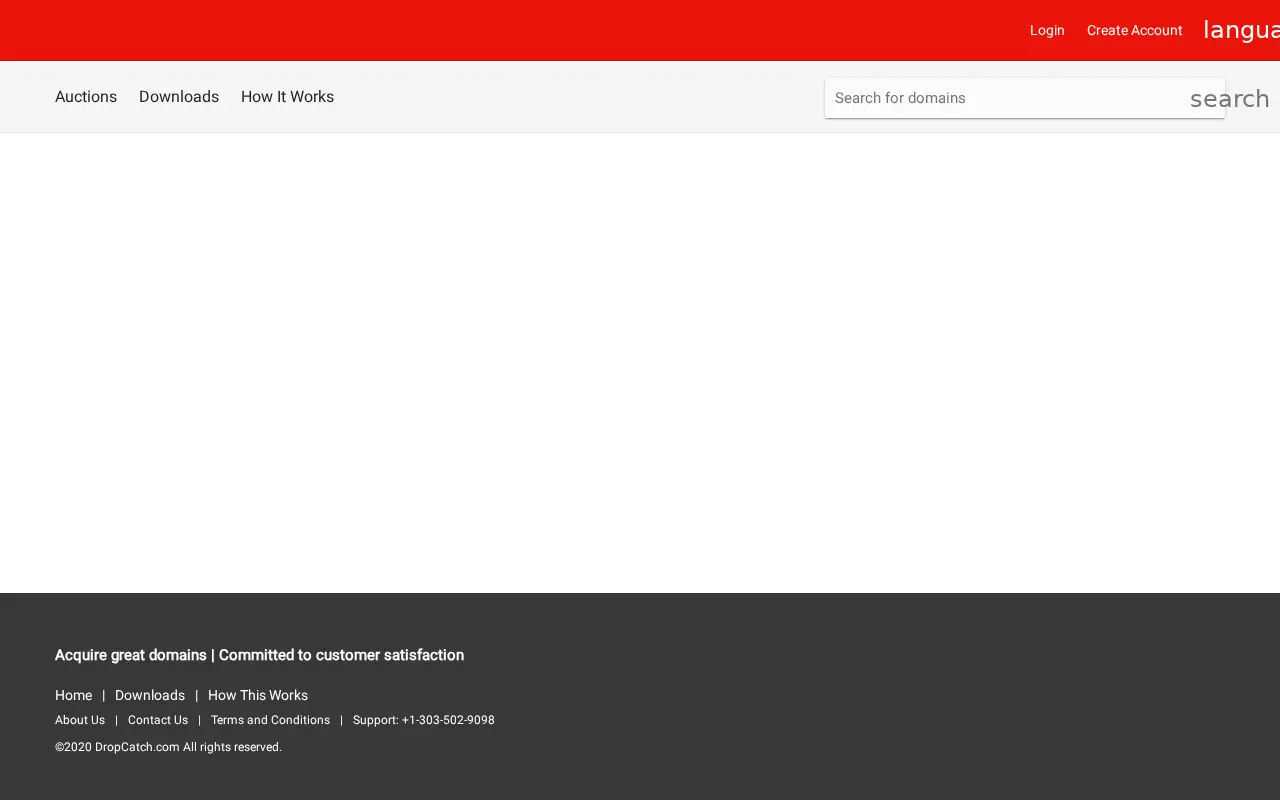
Task: Open How This Works footer link
Action: (258, 695)
